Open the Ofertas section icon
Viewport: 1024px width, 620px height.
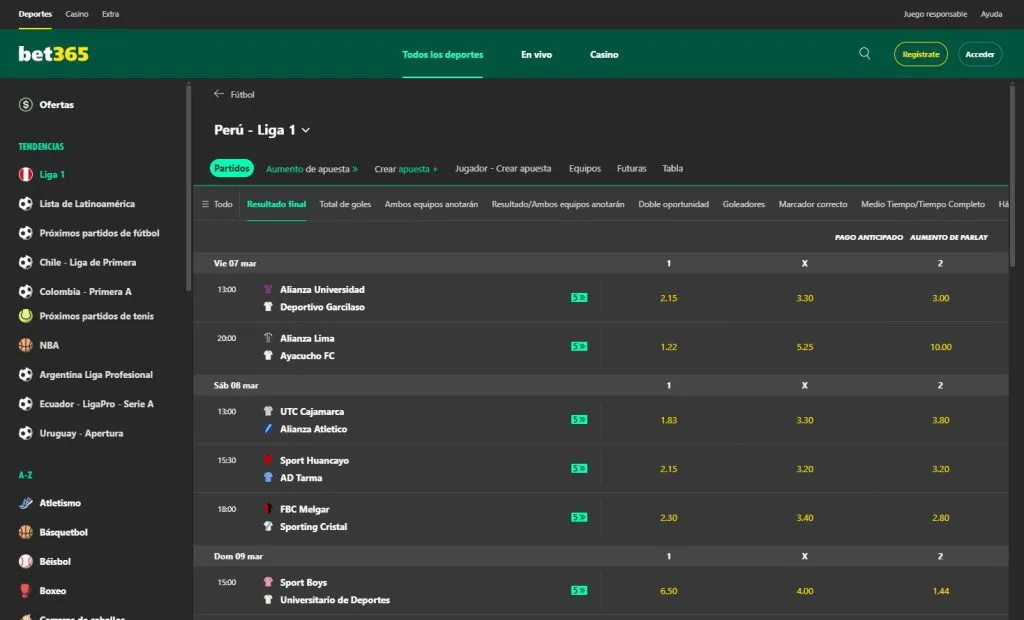25,104
